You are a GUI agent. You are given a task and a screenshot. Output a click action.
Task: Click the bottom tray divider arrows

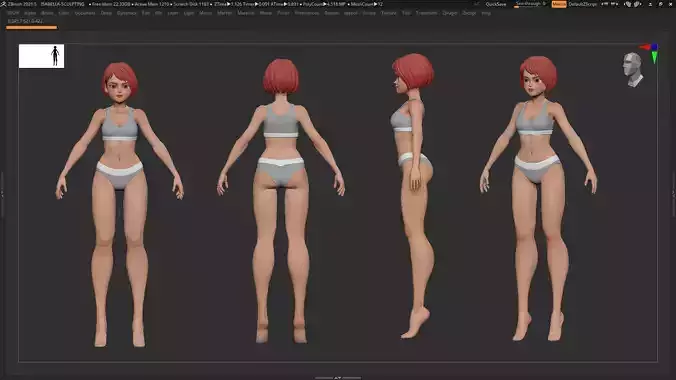[x=338, y=378]
